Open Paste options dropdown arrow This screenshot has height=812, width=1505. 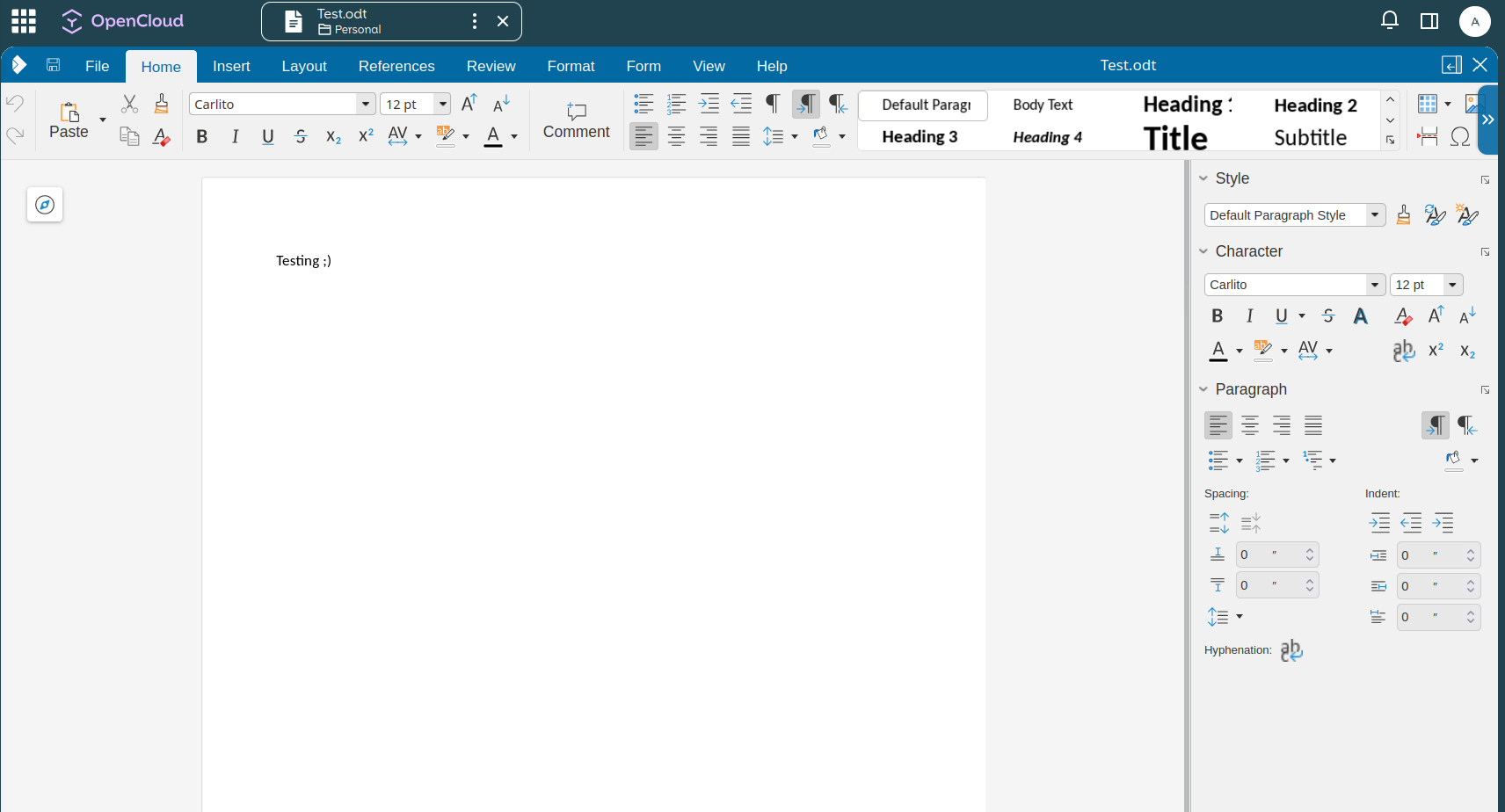103,120
